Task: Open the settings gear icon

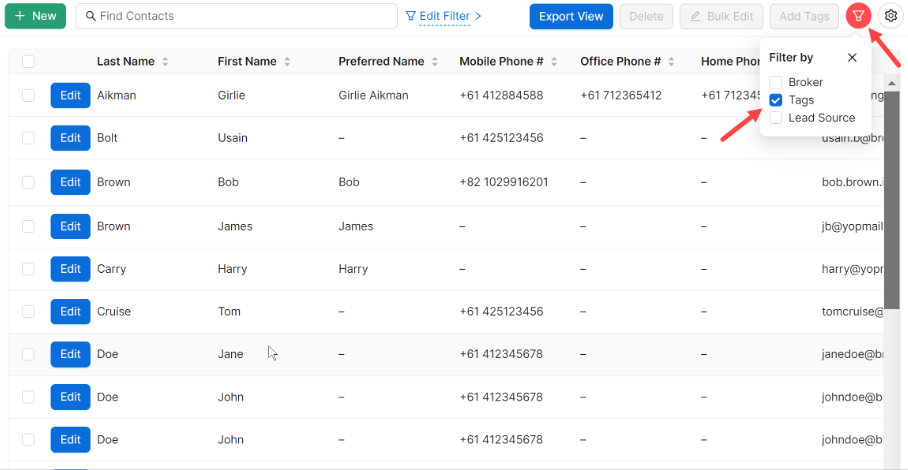Action: [889, 16]
